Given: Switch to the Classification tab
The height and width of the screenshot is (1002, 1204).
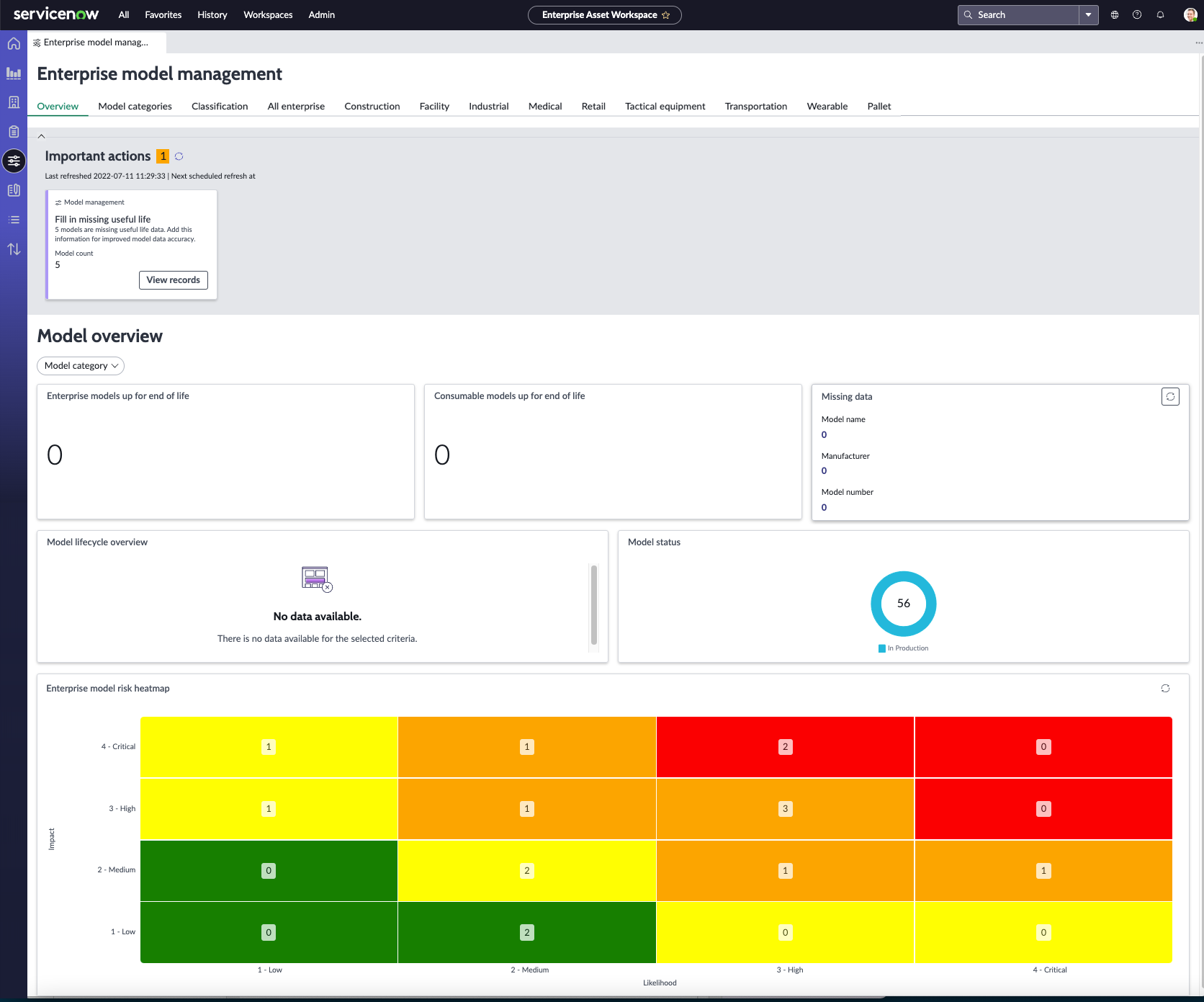Looking at the screenshot, I should (220, 107).
